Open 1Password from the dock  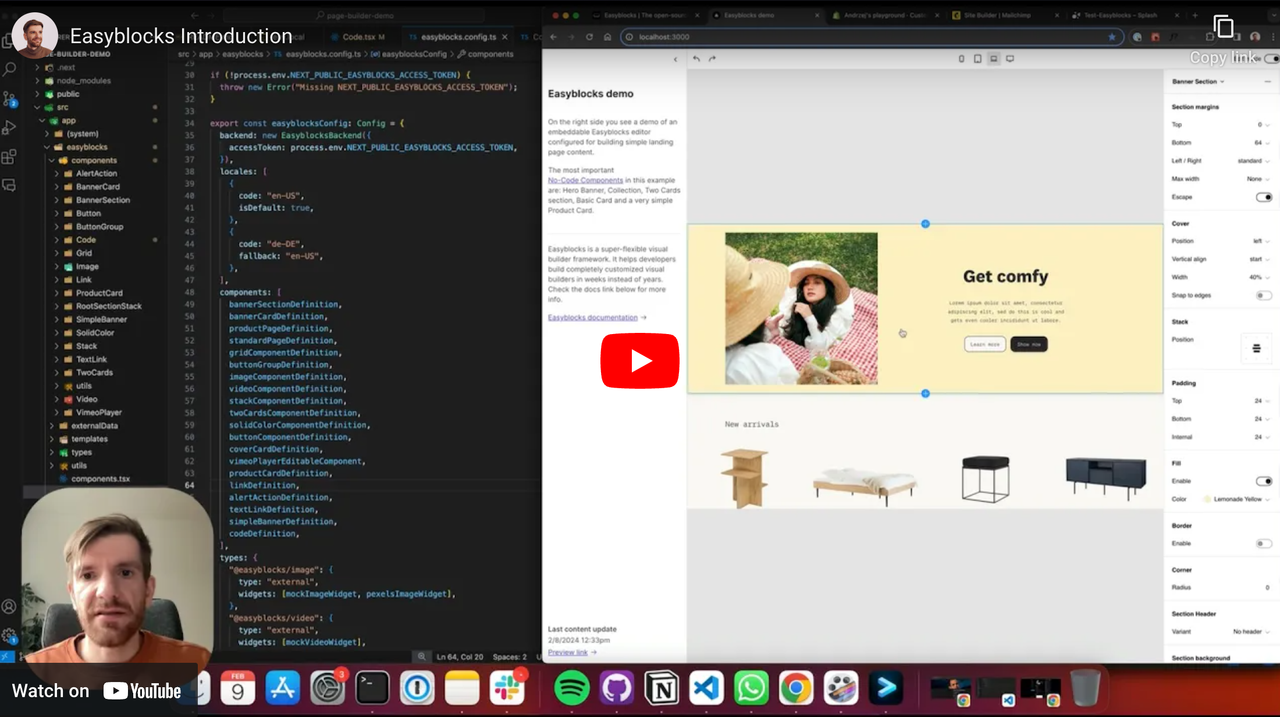coord(417,688)
